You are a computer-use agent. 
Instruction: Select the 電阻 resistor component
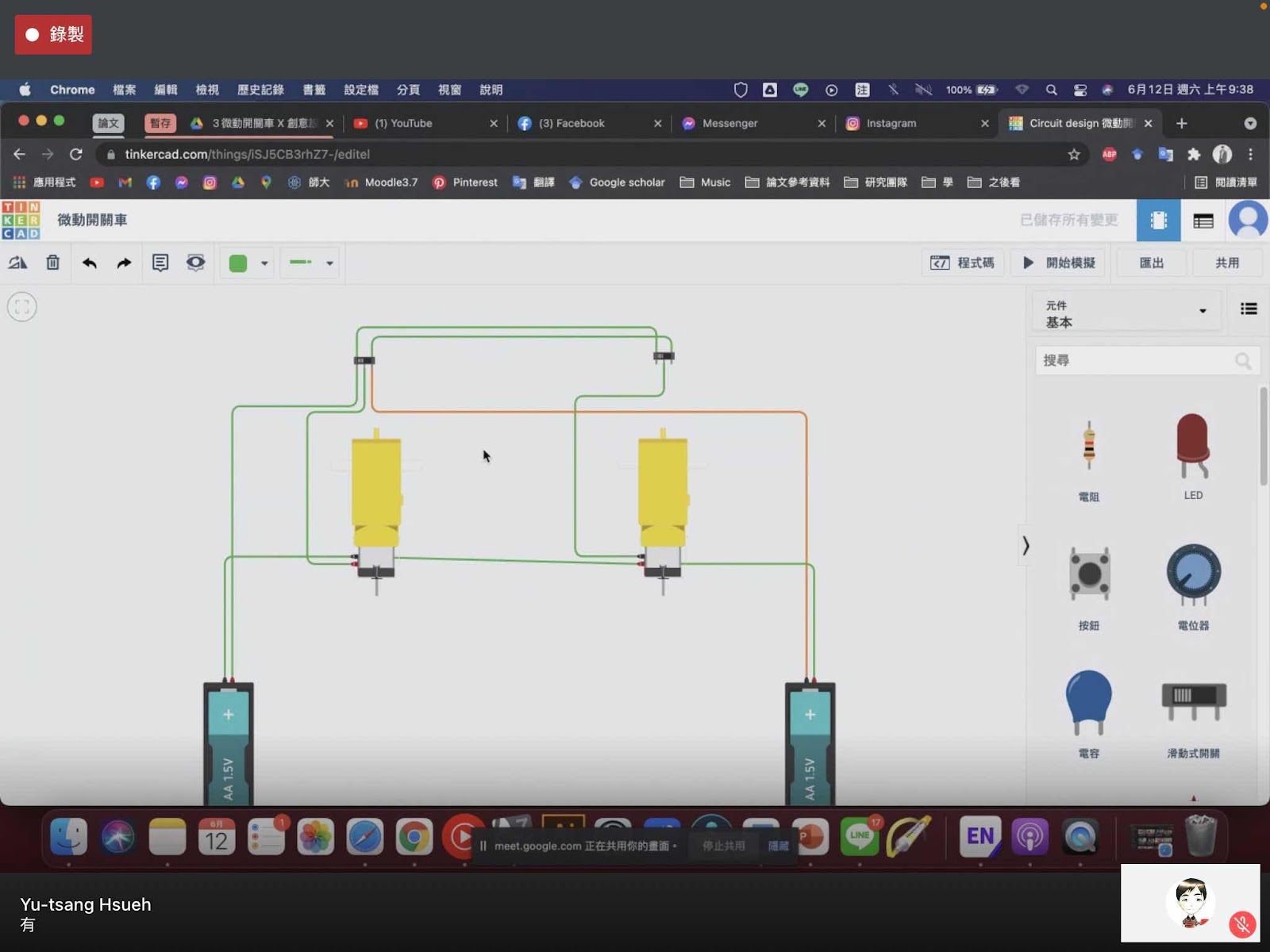1089,461
